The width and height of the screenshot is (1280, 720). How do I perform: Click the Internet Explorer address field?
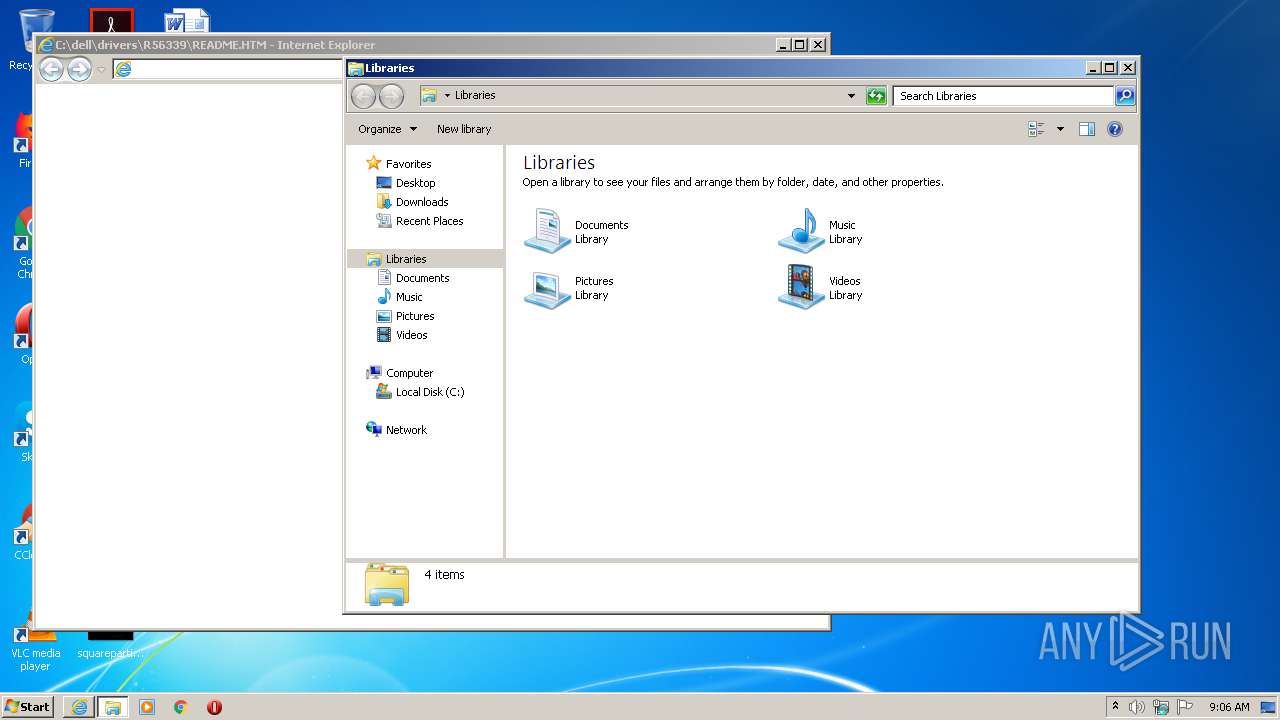click(228, 69)
